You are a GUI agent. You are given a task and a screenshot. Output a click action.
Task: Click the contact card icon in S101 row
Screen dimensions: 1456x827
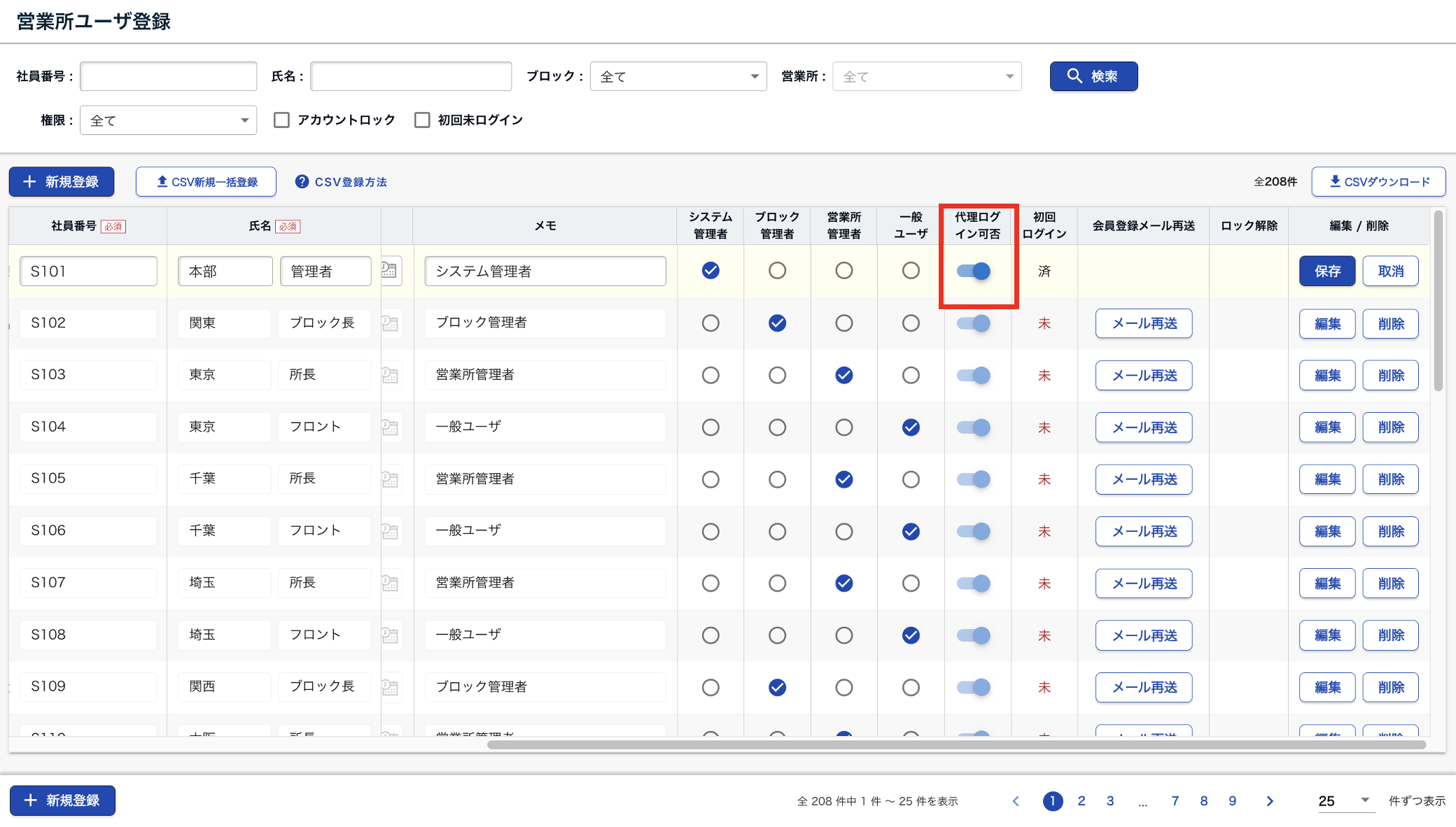[x=390, y=270]
